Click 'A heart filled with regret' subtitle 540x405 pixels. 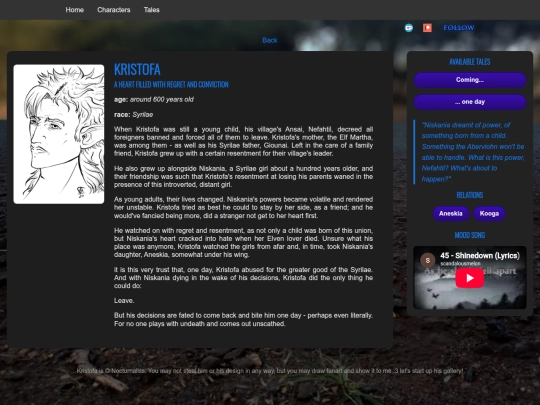click(x=171, y=85)
